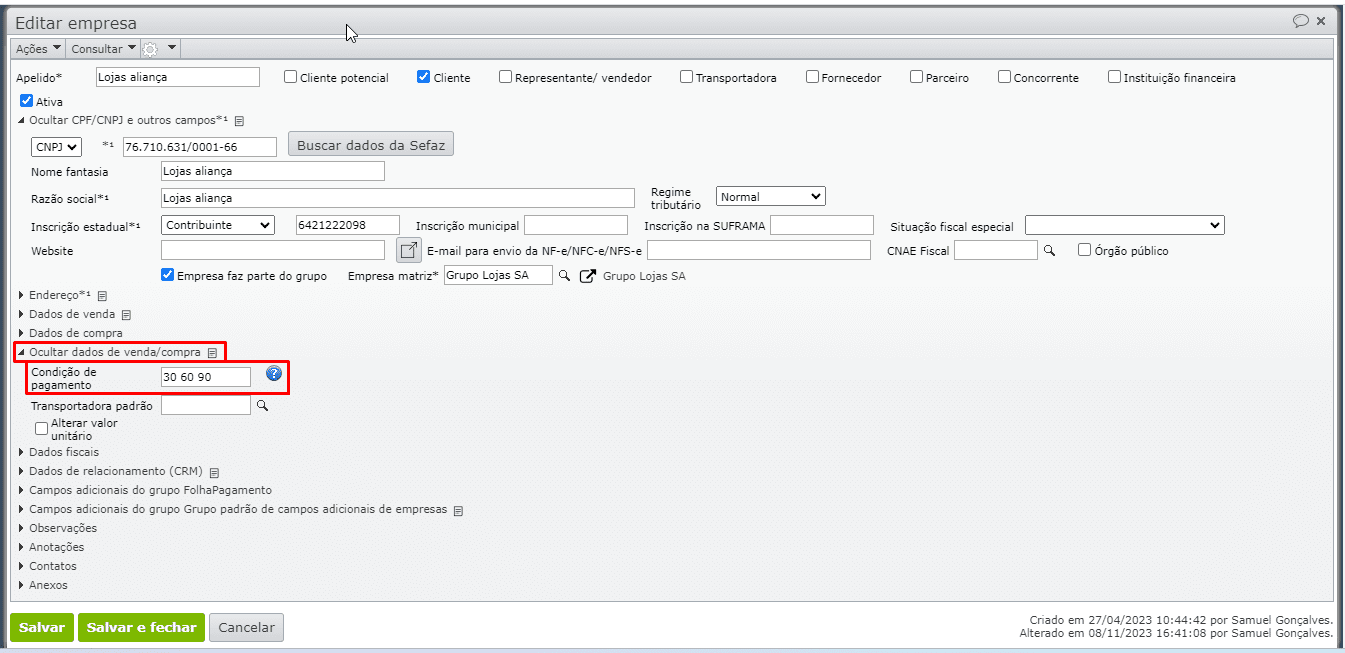Search CNAE Fiscal with magnifier icon
The image size is (1345, 653).
(x=1049, y=251)
